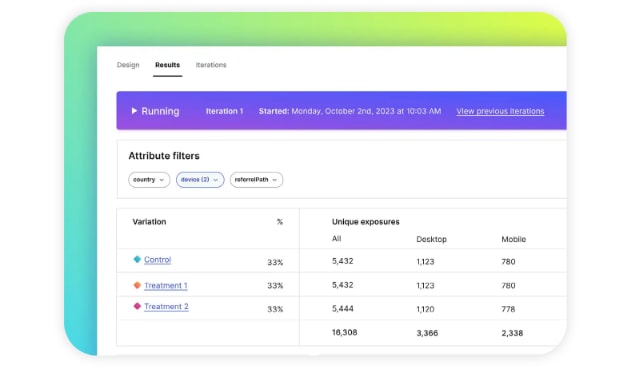The image size is (644, 376).
Task: Click the Variation column header
Action: coord(150,222)
